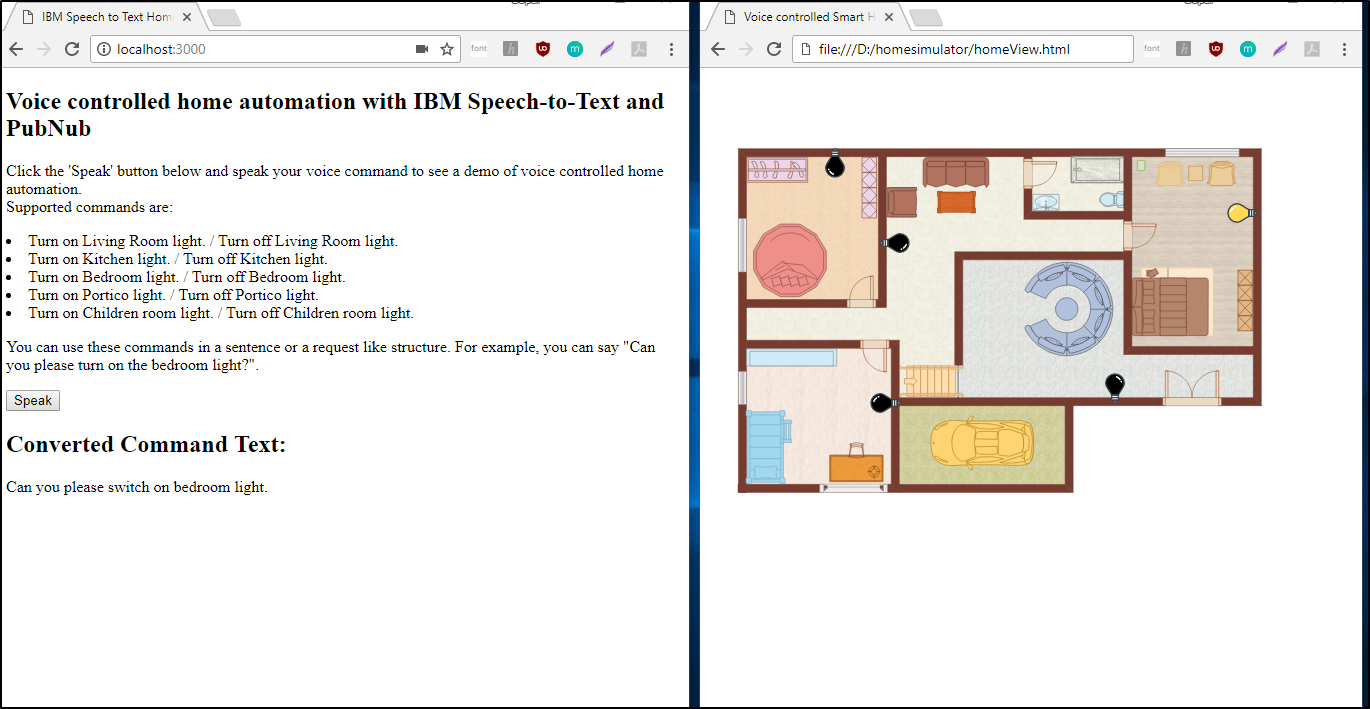Click the teal 'm' extension in the right browser
This screenshot has width=1370, height=709.
click(1248, 49)
